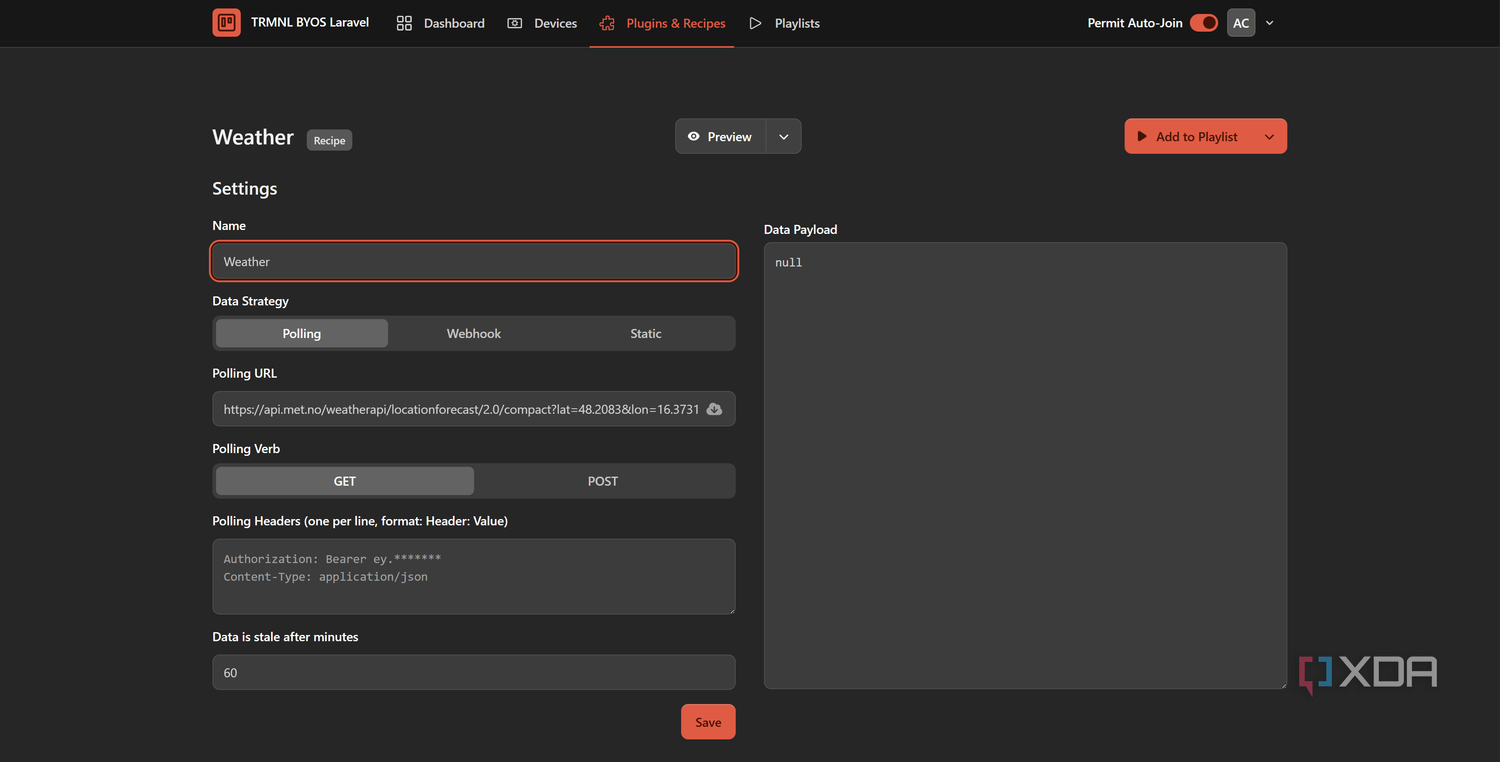Click the cloud download icon in Polling URL

(x=714, y=409)
